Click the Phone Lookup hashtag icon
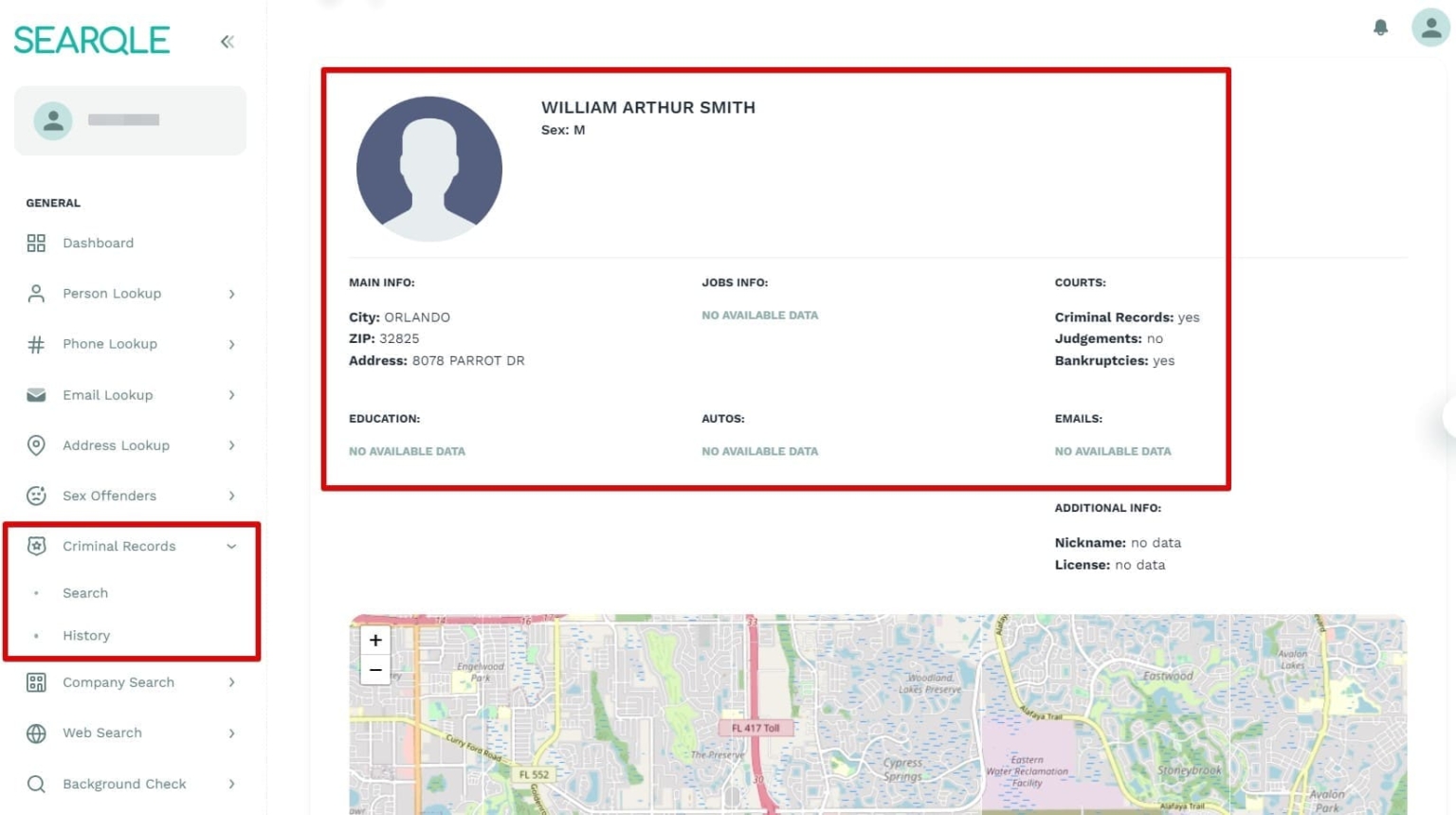Image resolution: width=1456 pixels, height=815 pixels. (36, 344)
